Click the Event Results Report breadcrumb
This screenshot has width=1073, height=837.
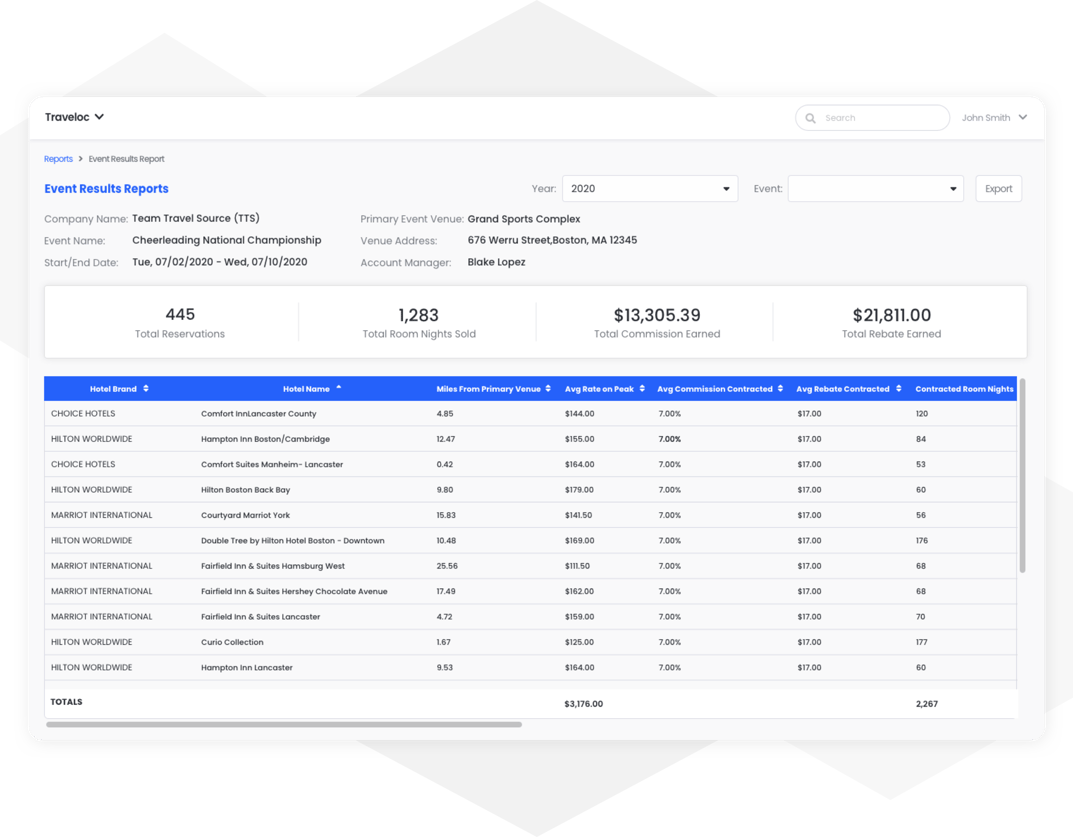pos(127,159)
